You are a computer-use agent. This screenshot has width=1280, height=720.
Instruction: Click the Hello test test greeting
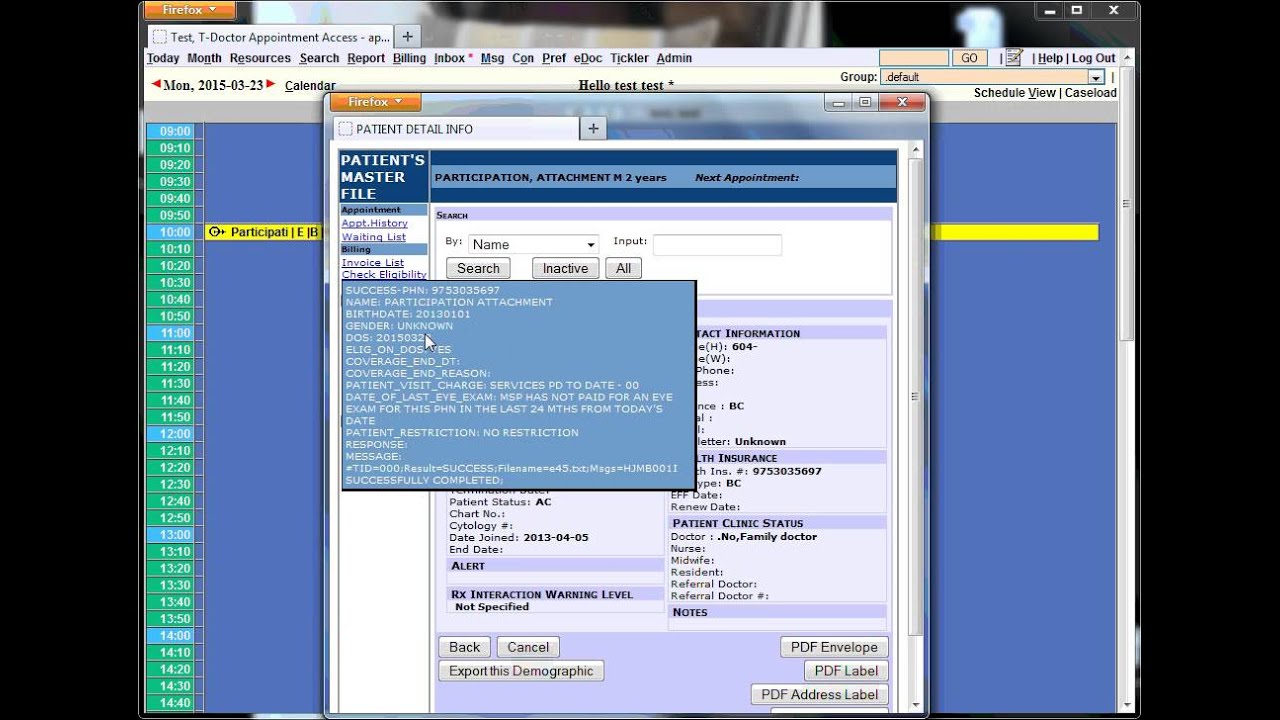[x=626, y=85]
